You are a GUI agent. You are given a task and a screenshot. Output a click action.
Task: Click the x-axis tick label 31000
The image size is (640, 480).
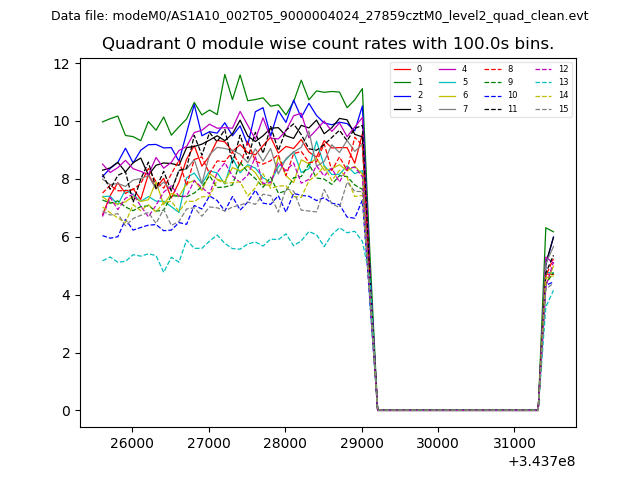(514, 443)
